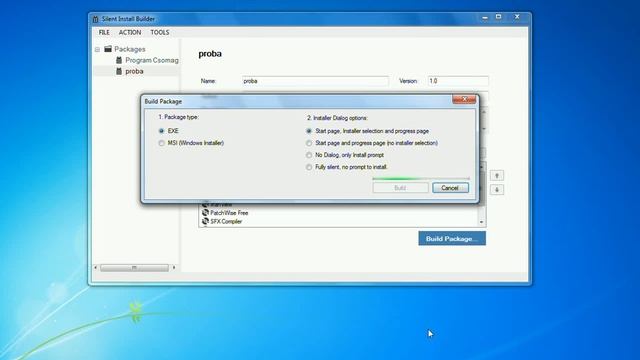
Task: Select SFX Compiler in installer list
Action: click(x=226, y=221)
